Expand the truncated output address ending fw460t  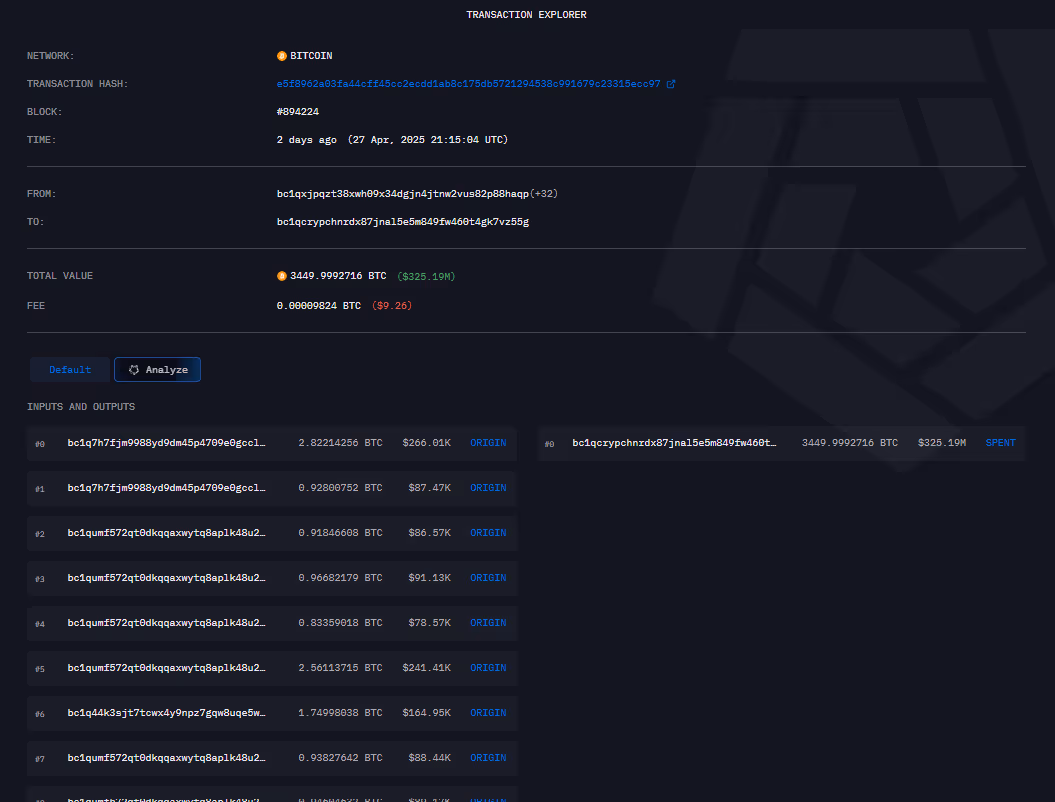[x=675, y=442]
